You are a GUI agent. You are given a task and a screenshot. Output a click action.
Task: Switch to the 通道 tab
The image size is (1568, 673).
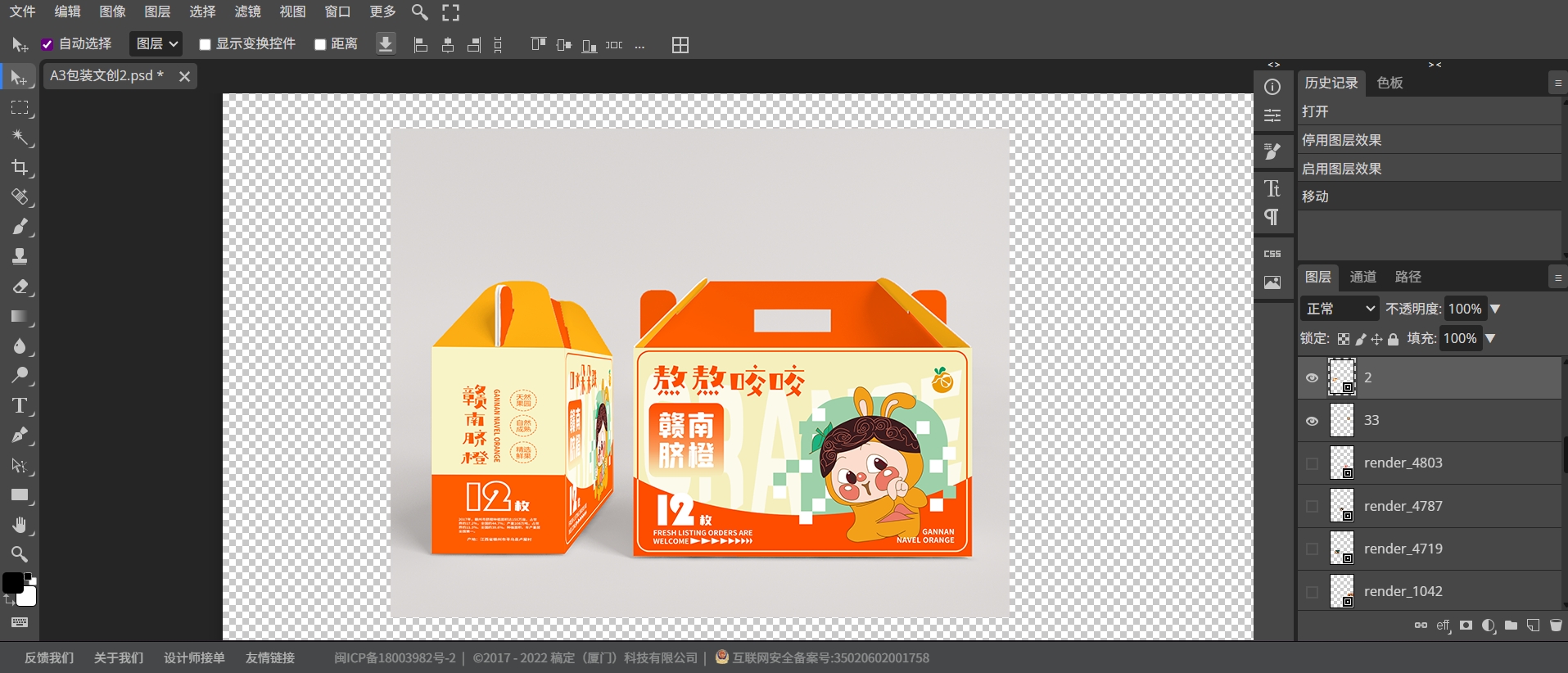point(1362,277)
